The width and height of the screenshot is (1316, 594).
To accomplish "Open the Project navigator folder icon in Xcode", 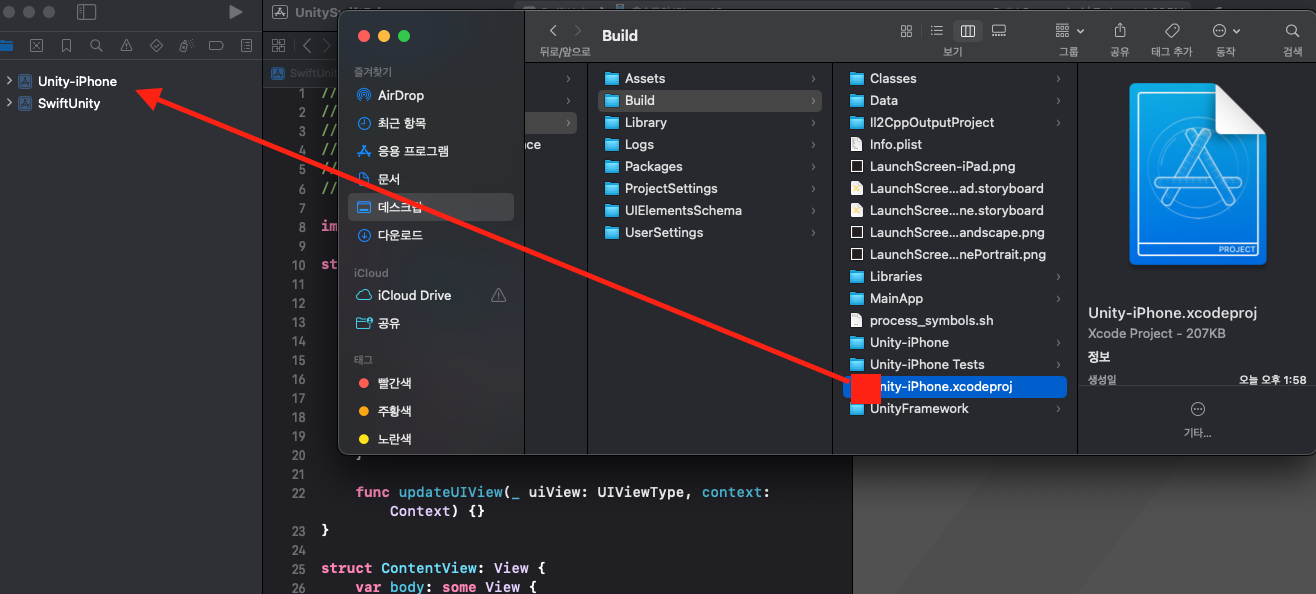I will tap(8, 45).
